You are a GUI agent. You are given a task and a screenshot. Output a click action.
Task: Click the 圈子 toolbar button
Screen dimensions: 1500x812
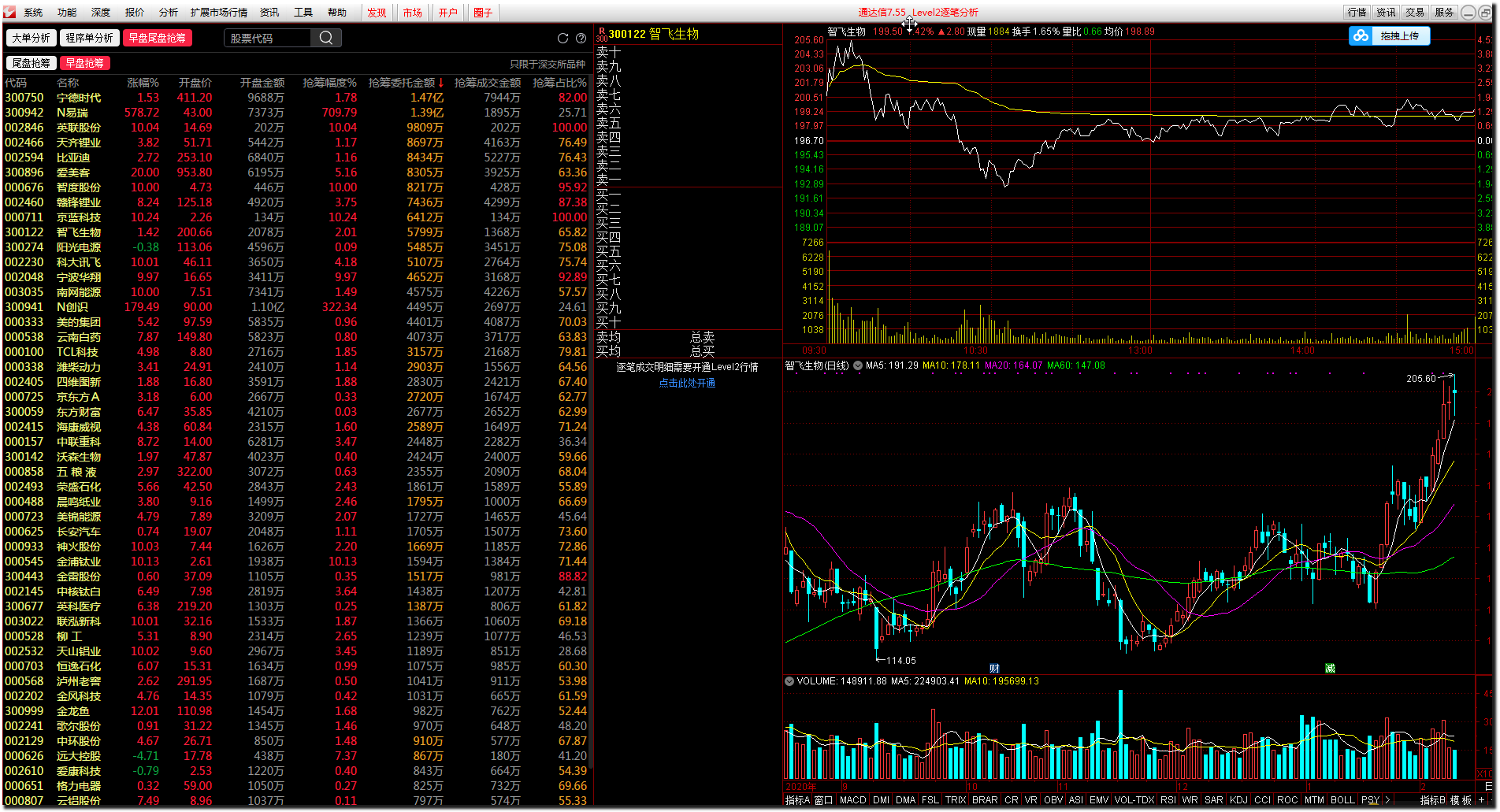pos(483,13)
